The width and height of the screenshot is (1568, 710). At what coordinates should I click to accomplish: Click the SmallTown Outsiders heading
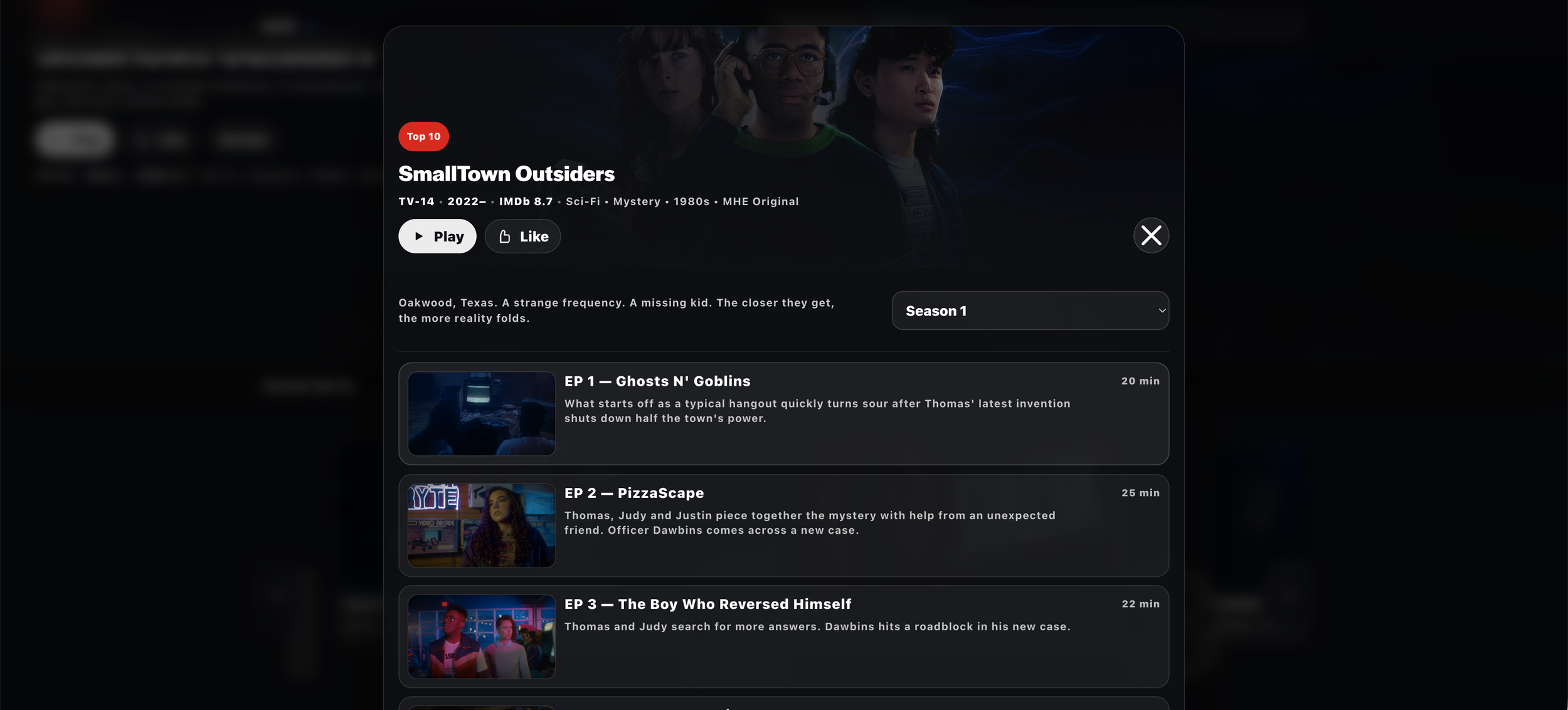506,174
